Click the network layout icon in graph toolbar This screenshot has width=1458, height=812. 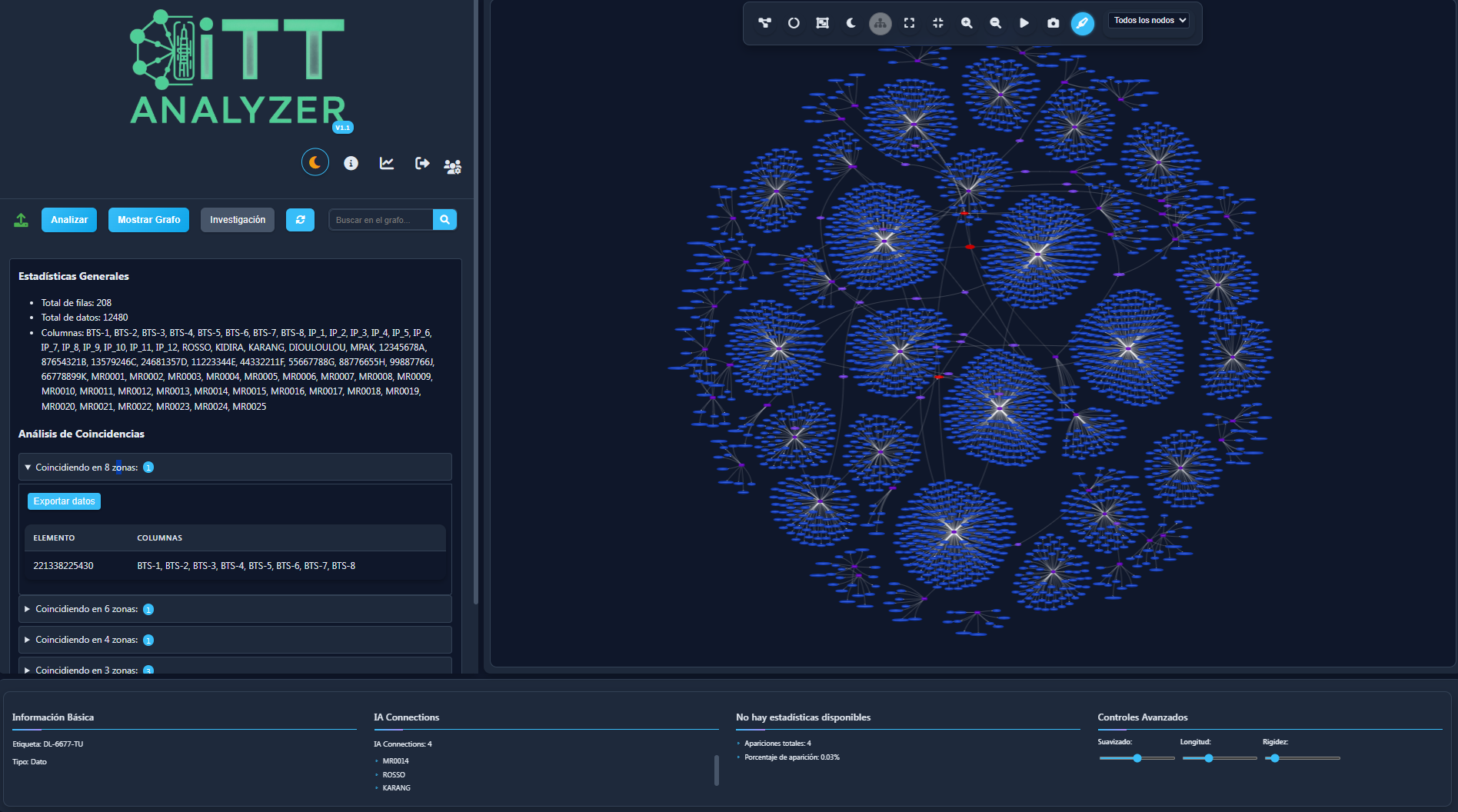pos(764,23)
